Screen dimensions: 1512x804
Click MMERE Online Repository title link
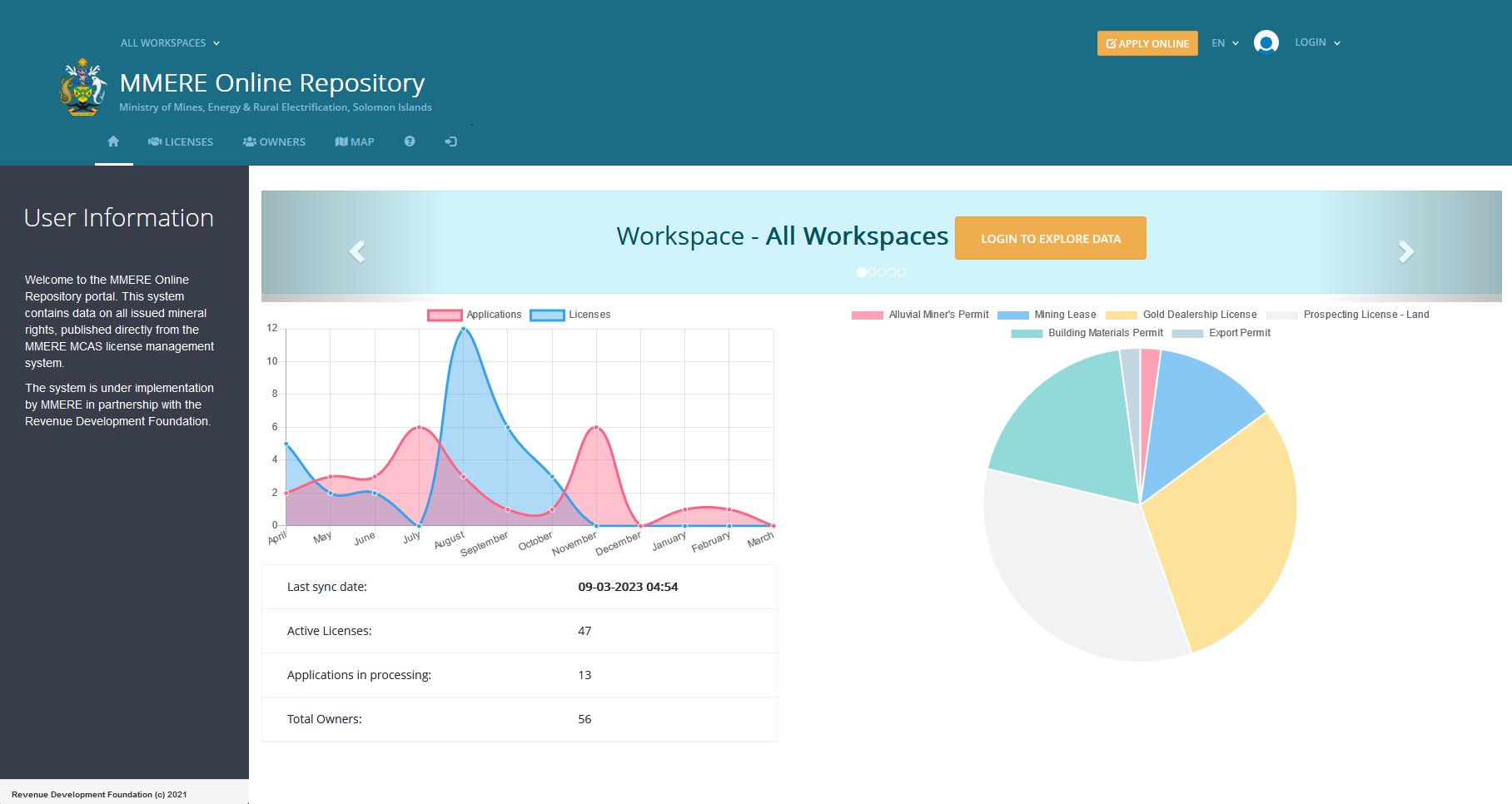click(x=272, y=82)
